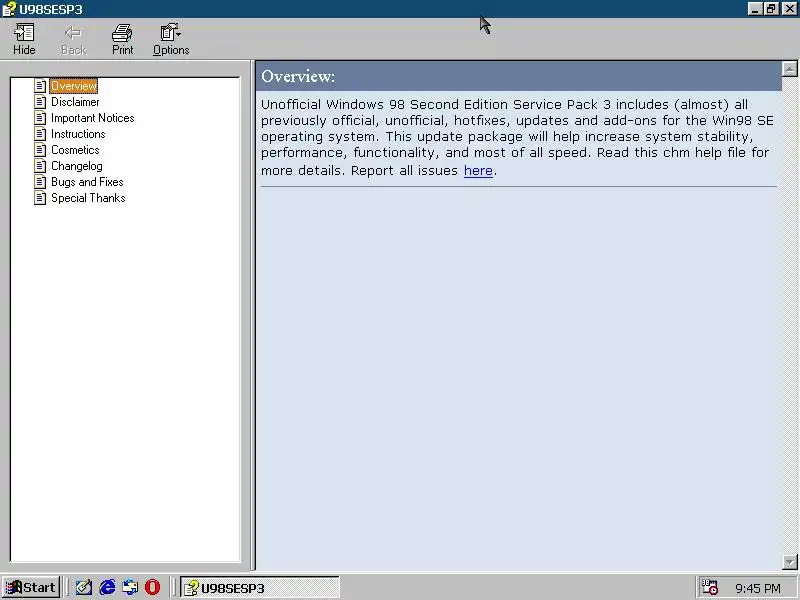Click the page icon beside Cosmetics

pos(40,150)
